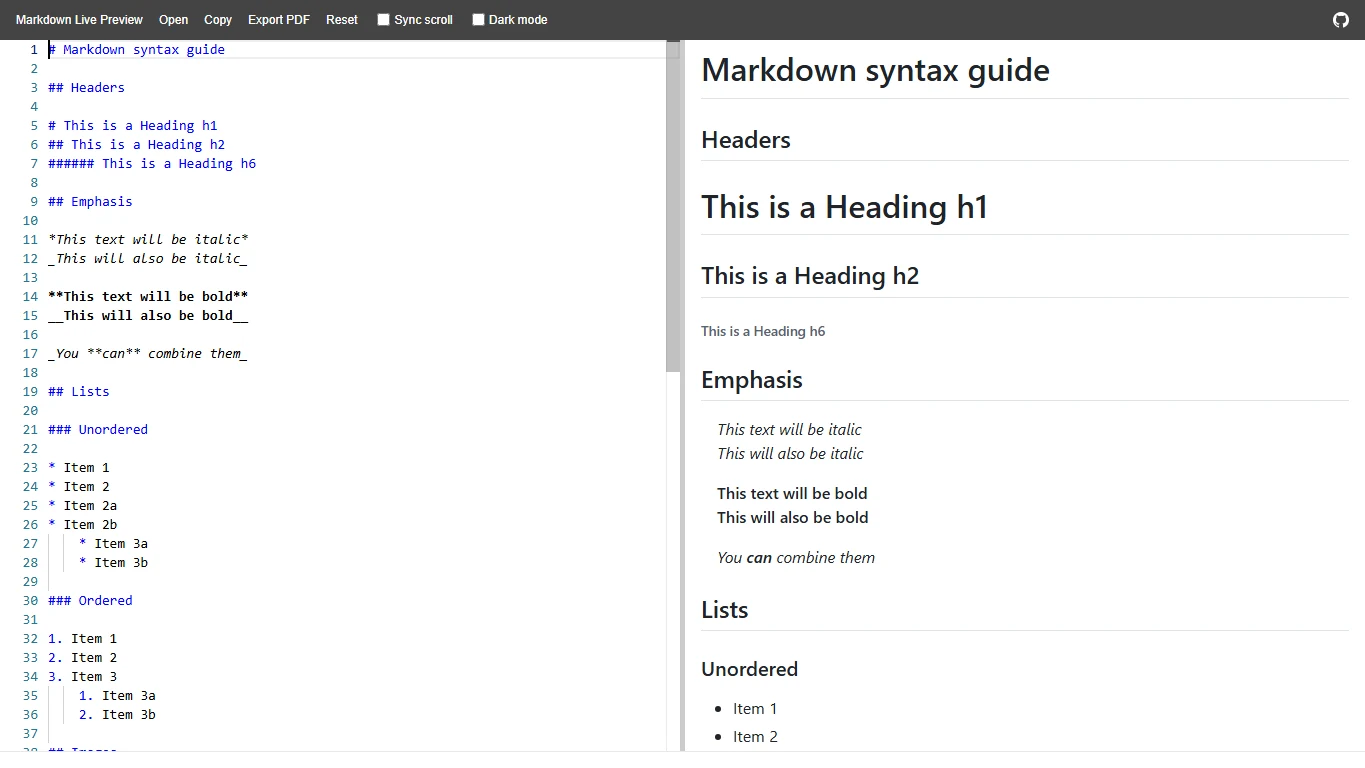Click Reset in the top bar
This screenshot has width=1365, height=768.
click(x=342, y=20)
